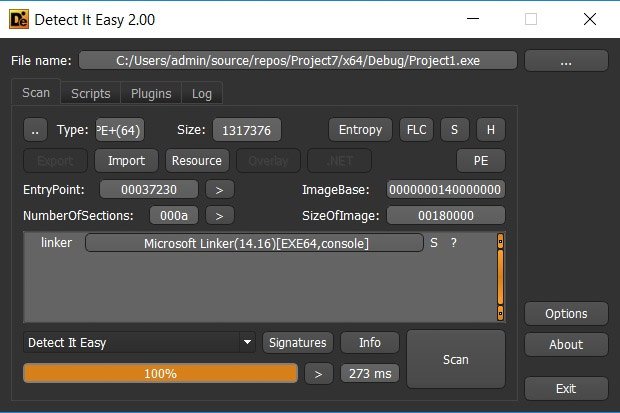Click the ? icon in linker row
This screenshot has width=620, height=413.
click(x=454, y=243)
